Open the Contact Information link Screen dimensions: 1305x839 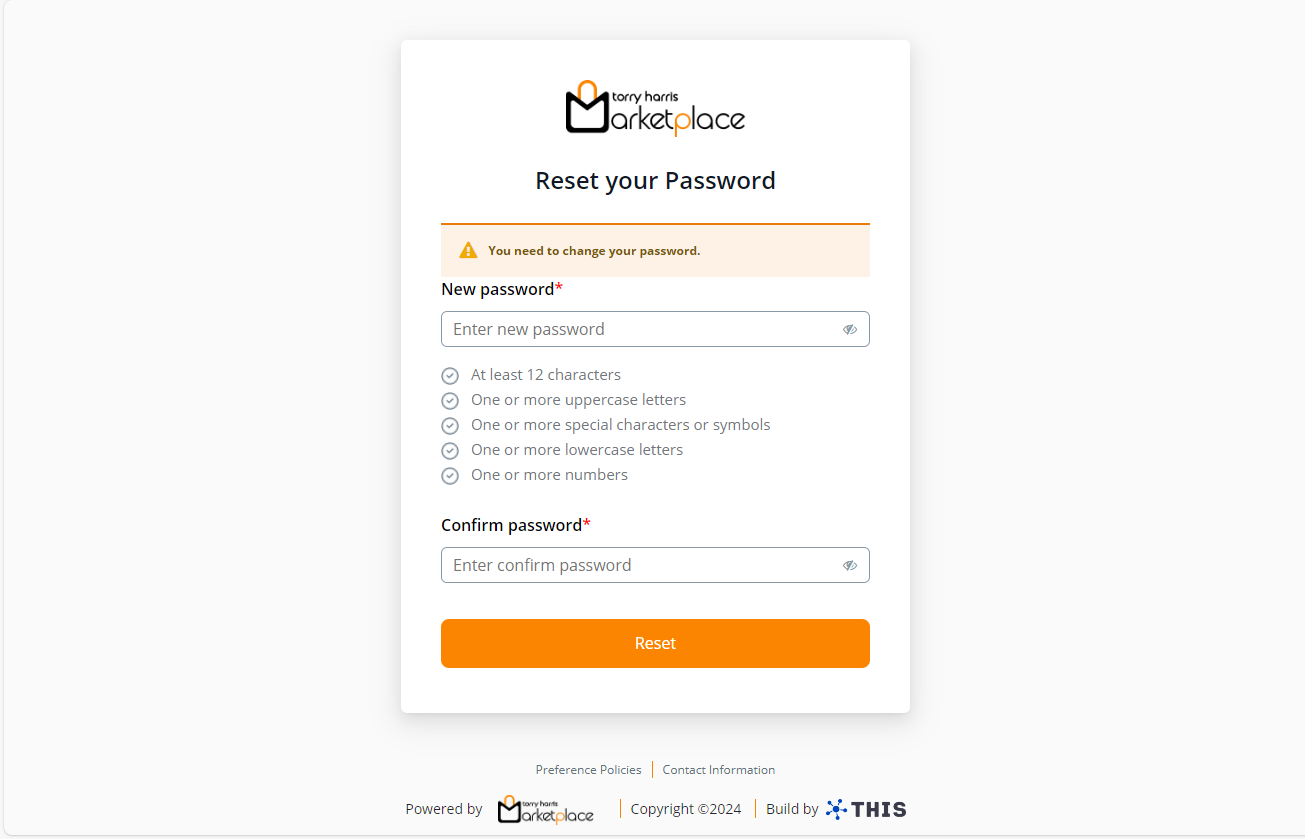pos(719,770)
